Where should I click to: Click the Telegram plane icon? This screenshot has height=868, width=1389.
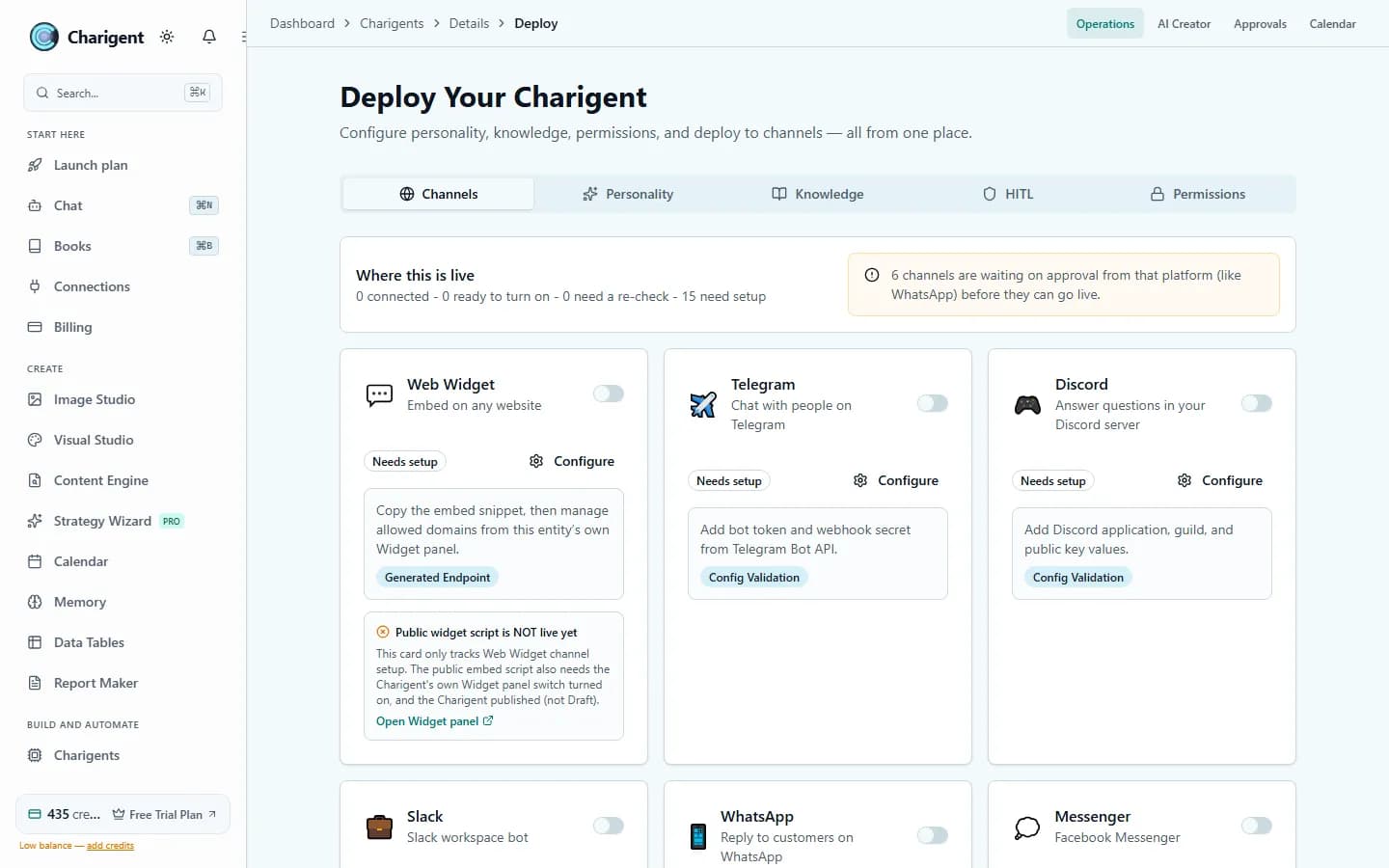[x=703, y=404]
